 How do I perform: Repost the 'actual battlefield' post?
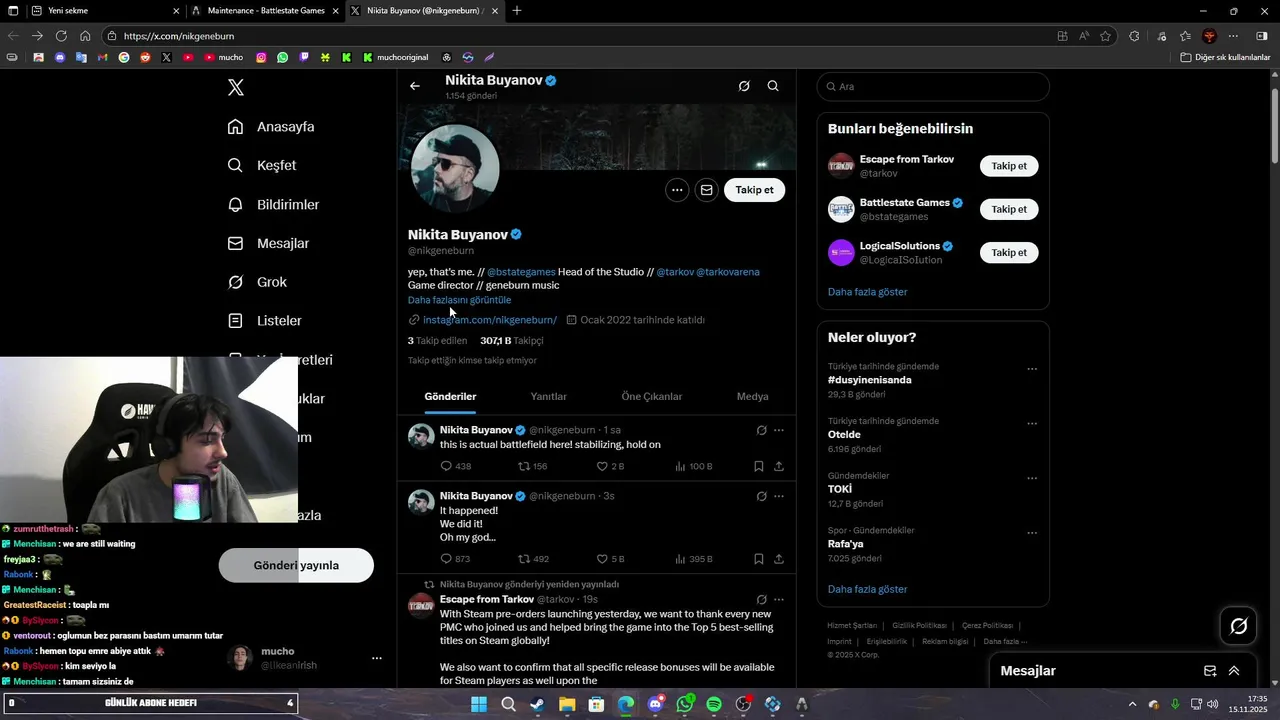(532, 467)
